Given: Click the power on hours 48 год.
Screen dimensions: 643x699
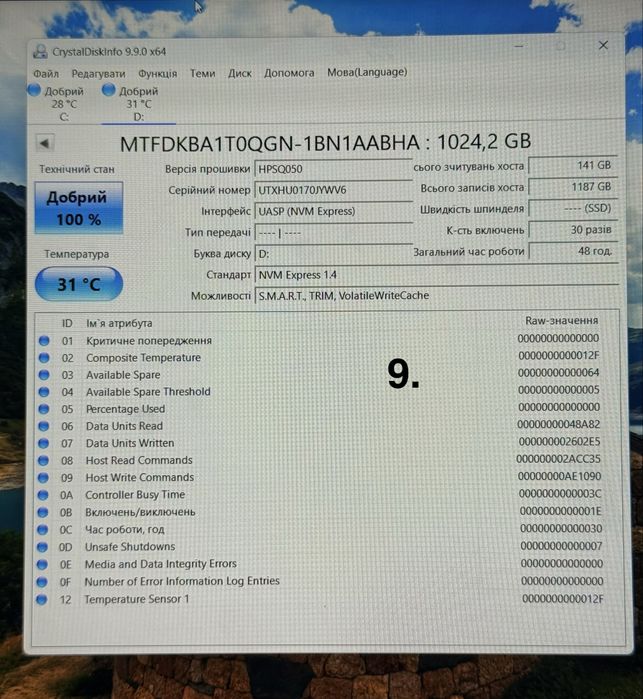Looking at the screenshot, I should pyautogui.click(x=573, y=251).
